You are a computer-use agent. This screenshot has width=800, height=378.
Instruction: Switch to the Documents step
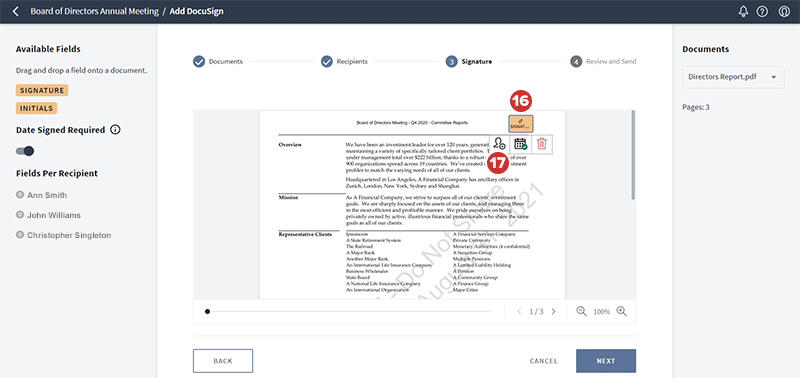[218, 62]
